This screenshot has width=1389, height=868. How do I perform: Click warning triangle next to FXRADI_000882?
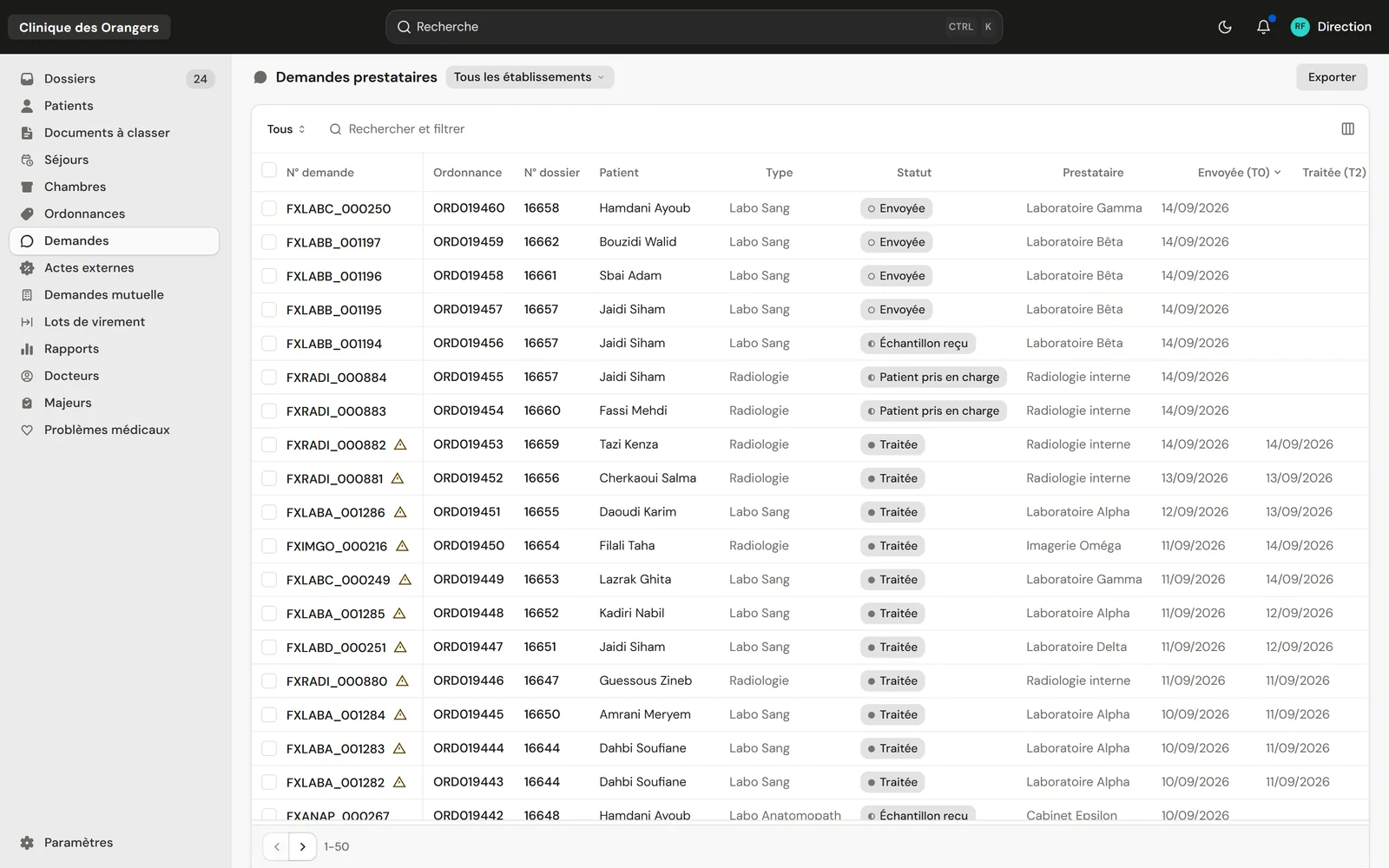(400, 444)
